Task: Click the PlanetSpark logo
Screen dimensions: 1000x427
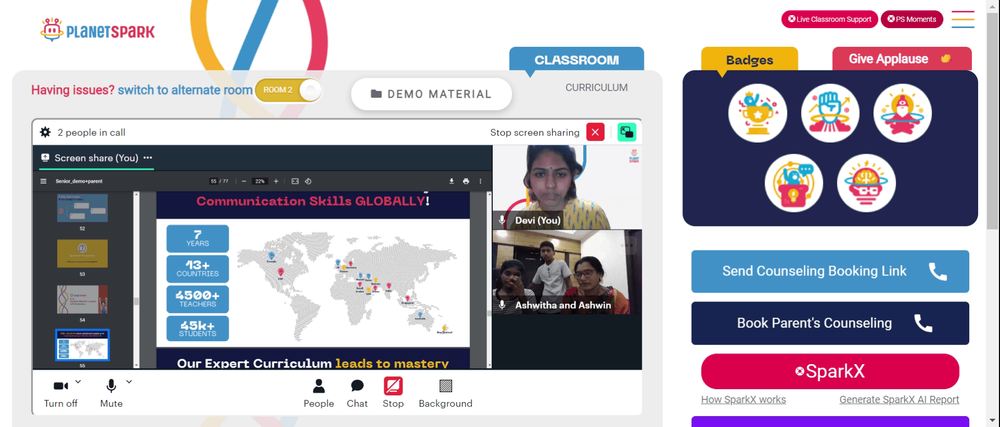Action: coord(98,30)
